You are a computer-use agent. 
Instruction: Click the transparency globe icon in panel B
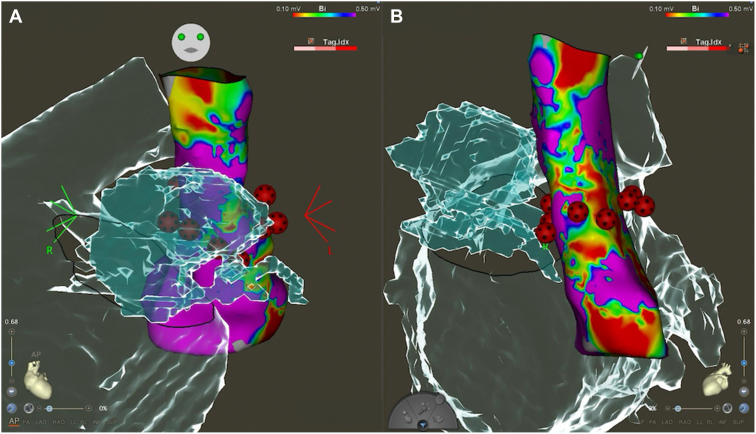[727, 408]
